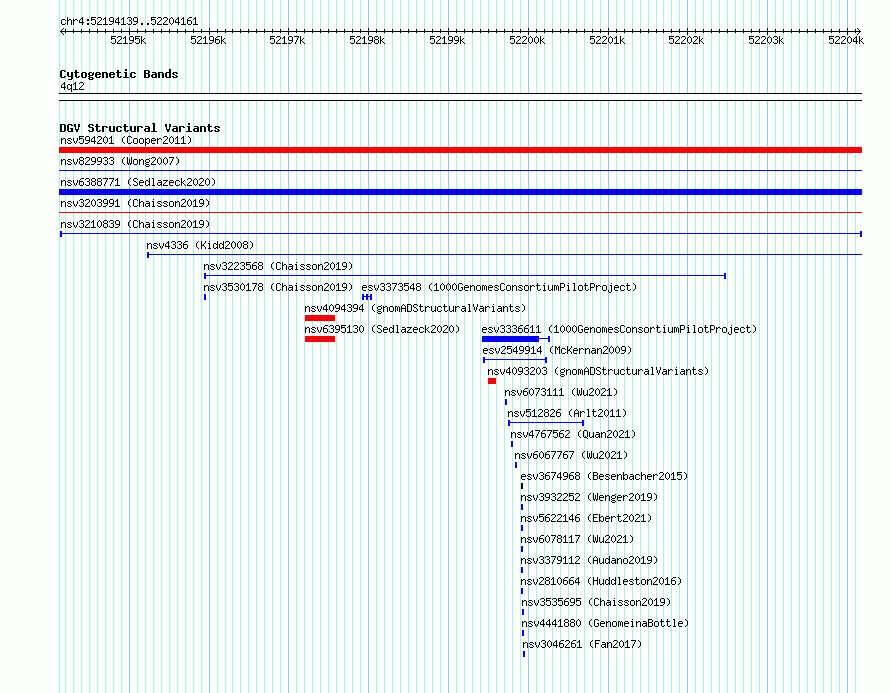
Task: Click the 52203k ruler position
Action: [x=766, y=40]
